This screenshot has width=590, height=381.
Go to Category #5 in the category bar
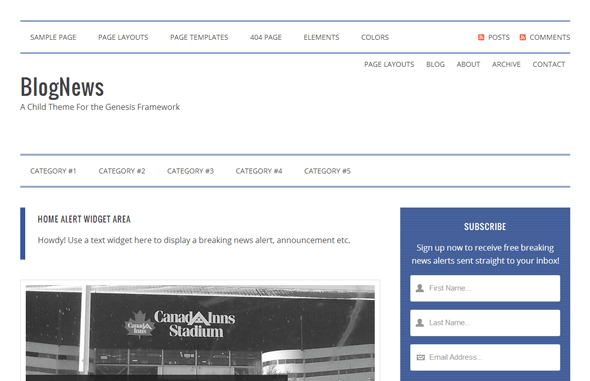coord(327,171)
